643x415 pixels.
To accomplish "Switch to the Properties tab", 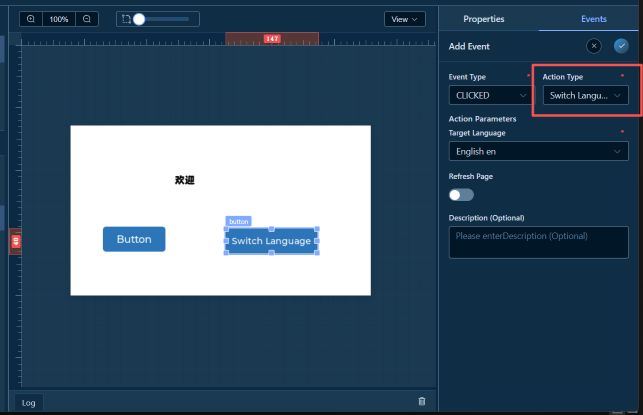I will 484,19.
